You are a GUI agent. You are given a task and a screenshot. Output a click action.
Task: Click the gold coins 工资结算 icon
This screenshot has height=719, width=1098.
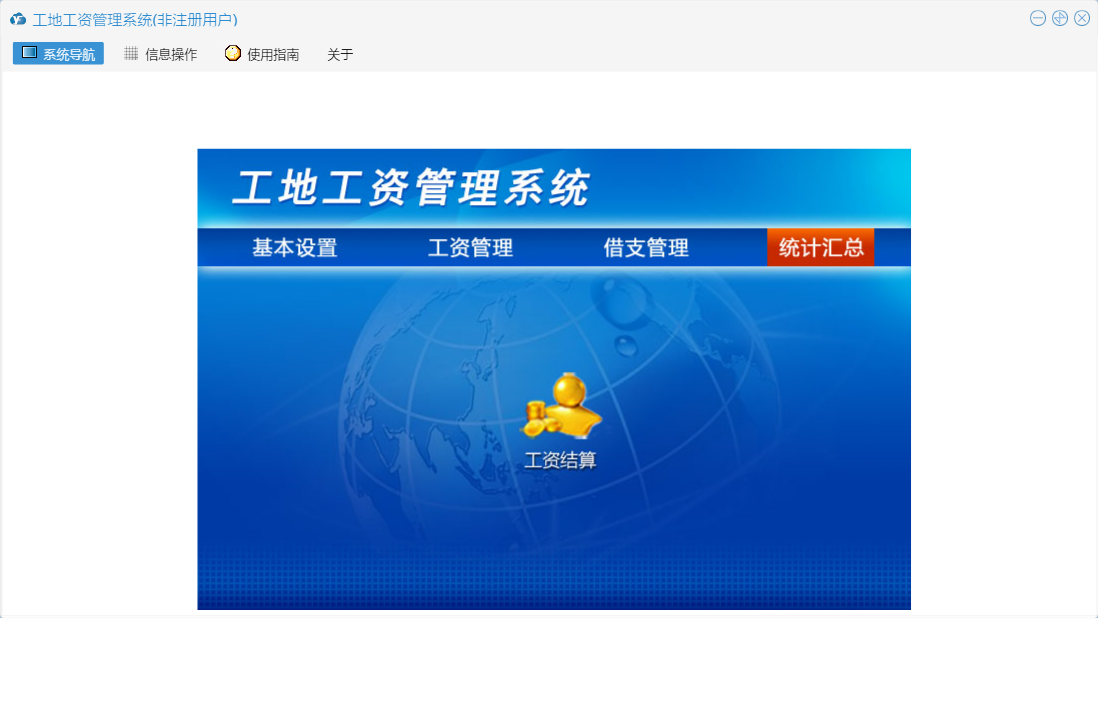[x=560, y=406]
